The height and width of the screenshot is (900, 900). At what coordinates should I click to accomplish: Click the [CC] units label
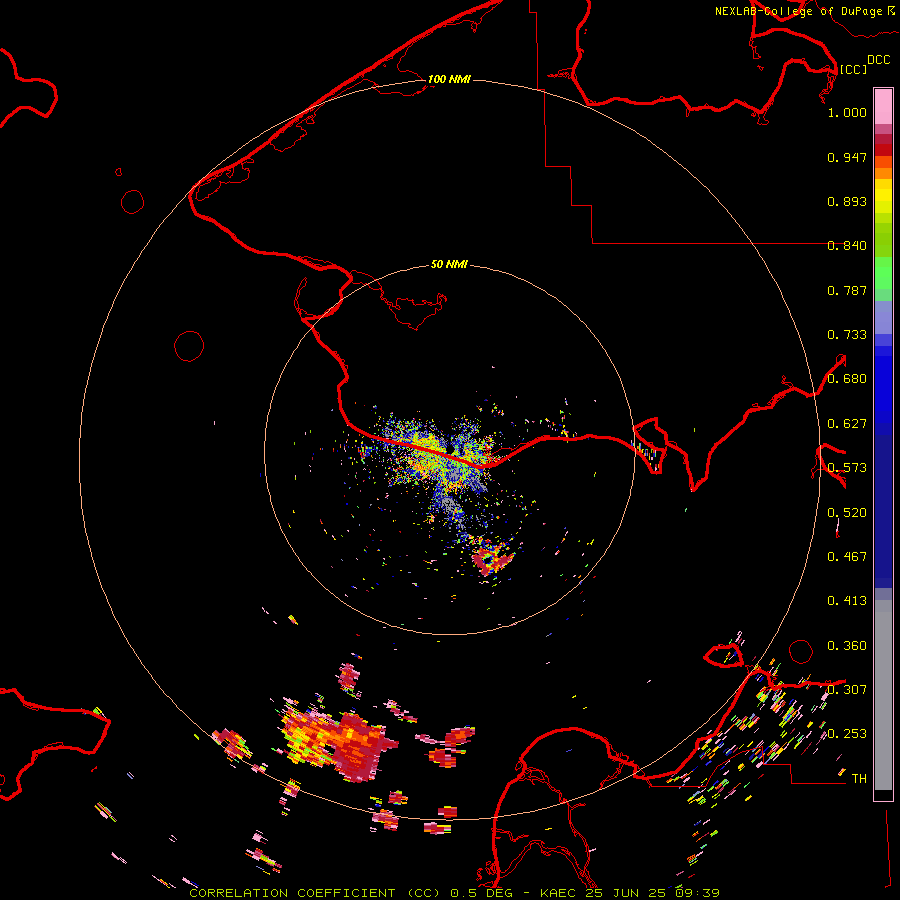click(853, 69)
